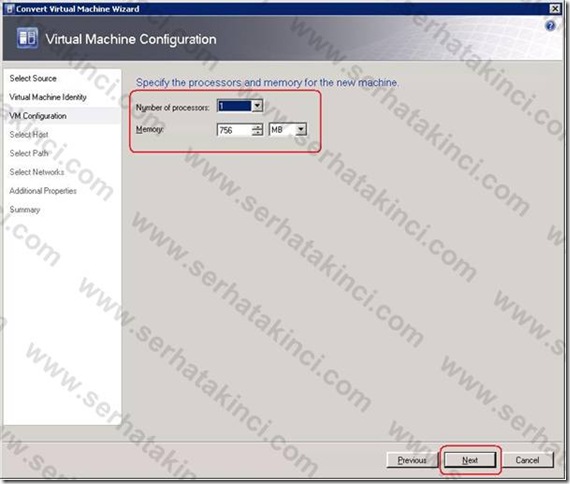Image resolution: width=570 pixels, height=484 pixels.
Task: Go to the Select Source step
Action: [x=33, y=78]
